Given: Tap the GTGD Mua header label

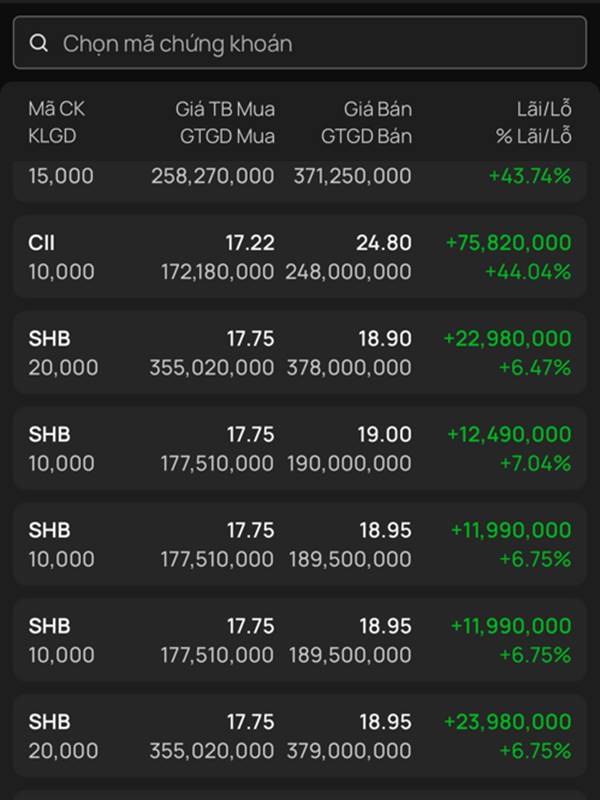Looking at the screenshot, I should click(228, 136).
